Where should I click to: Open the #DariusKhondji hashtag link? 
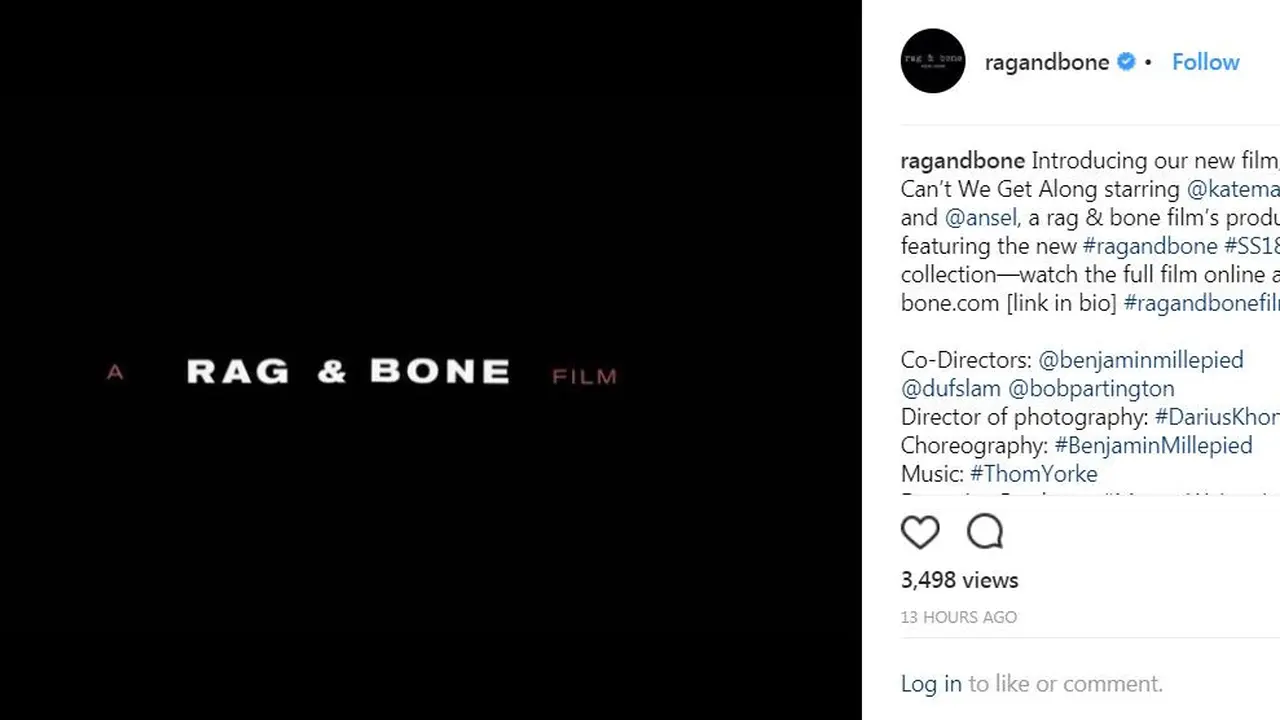(x=1217, y=417)
